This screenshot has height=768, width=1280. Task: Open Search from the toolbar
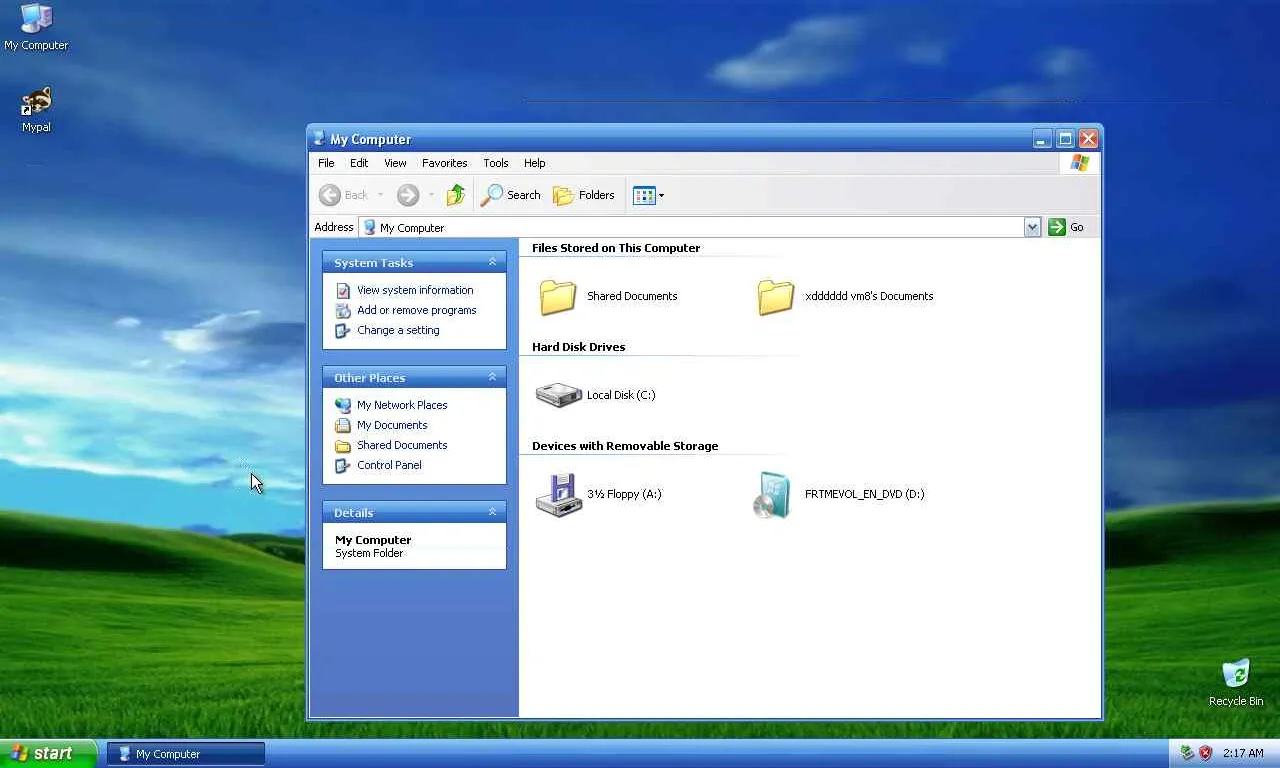click(511, 195)
